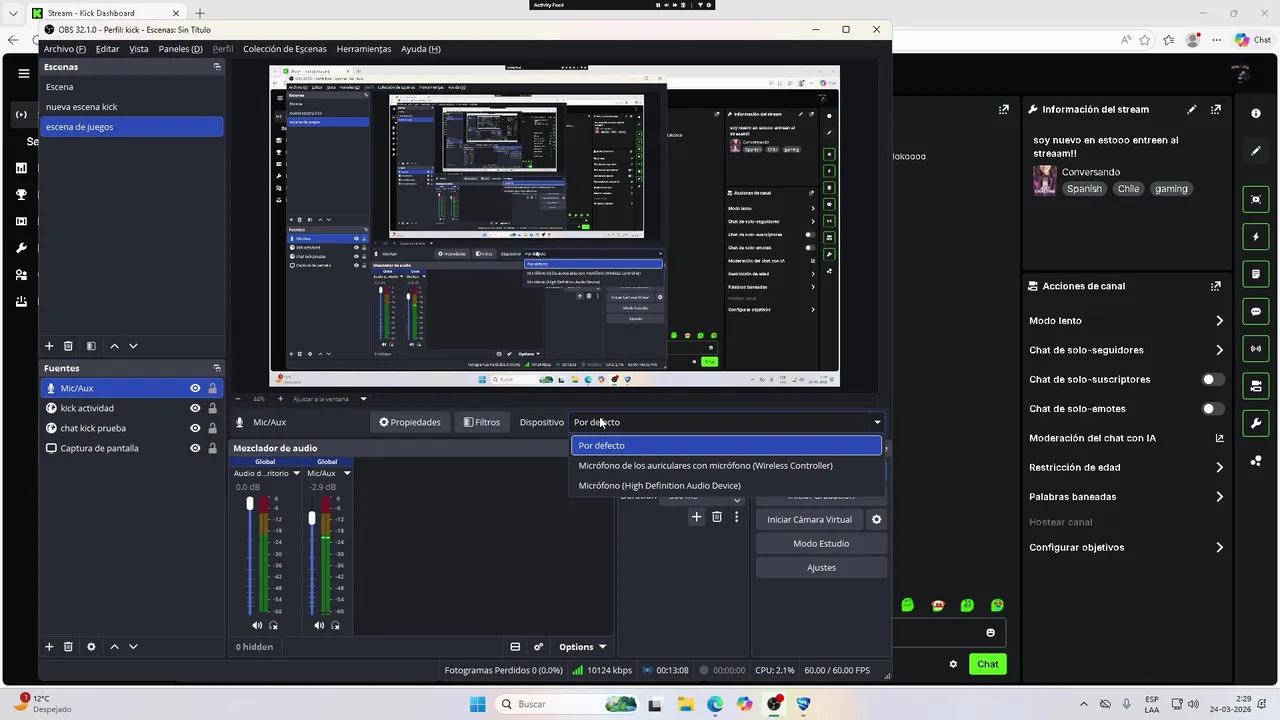This screenshot has width=1280, height=720.
Task: Click the Propiedades button
Action: pyautogui.click(x=410, y=422)
